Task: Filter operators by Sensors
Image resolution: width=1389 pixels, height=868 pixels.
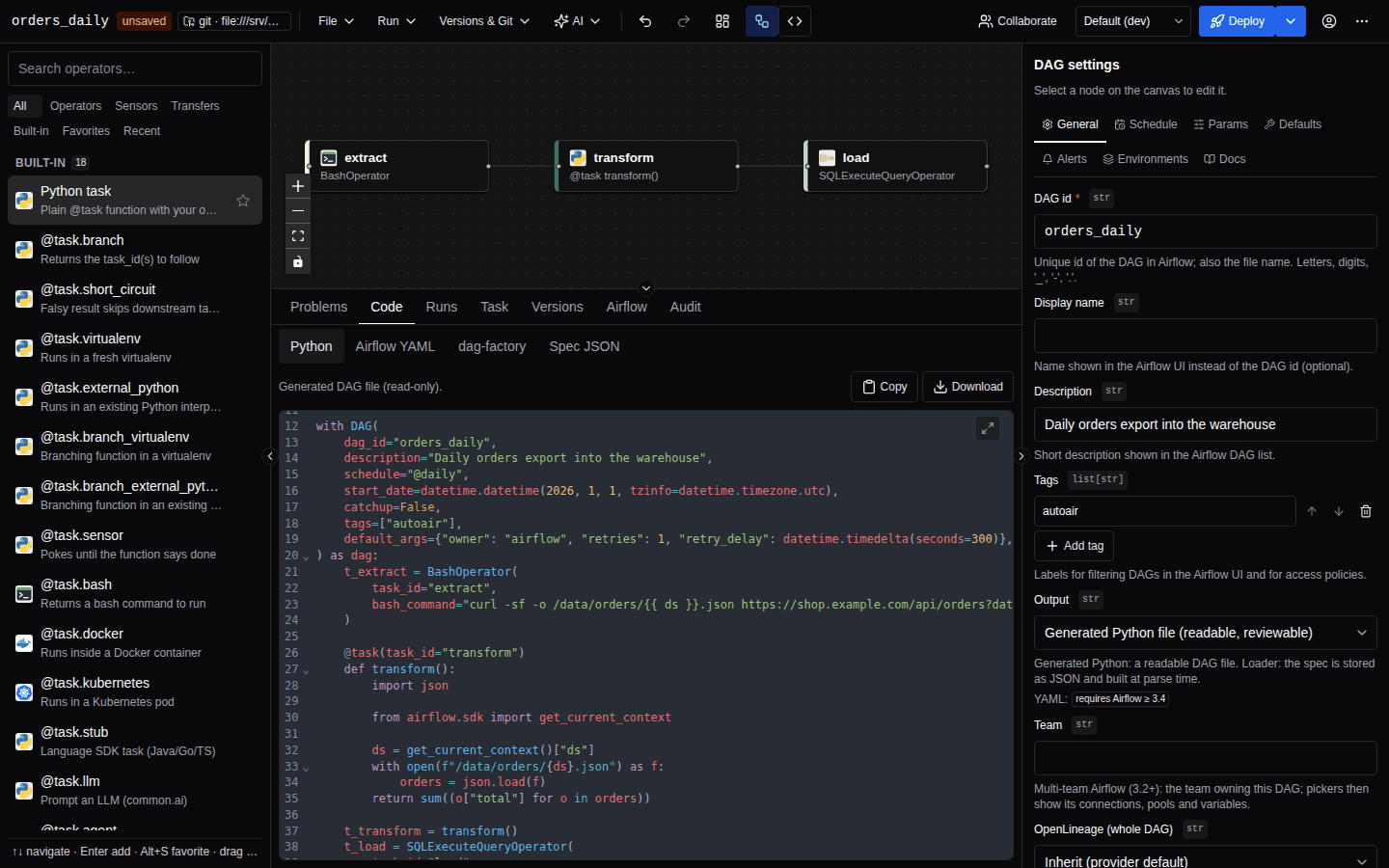Action: 136,106
